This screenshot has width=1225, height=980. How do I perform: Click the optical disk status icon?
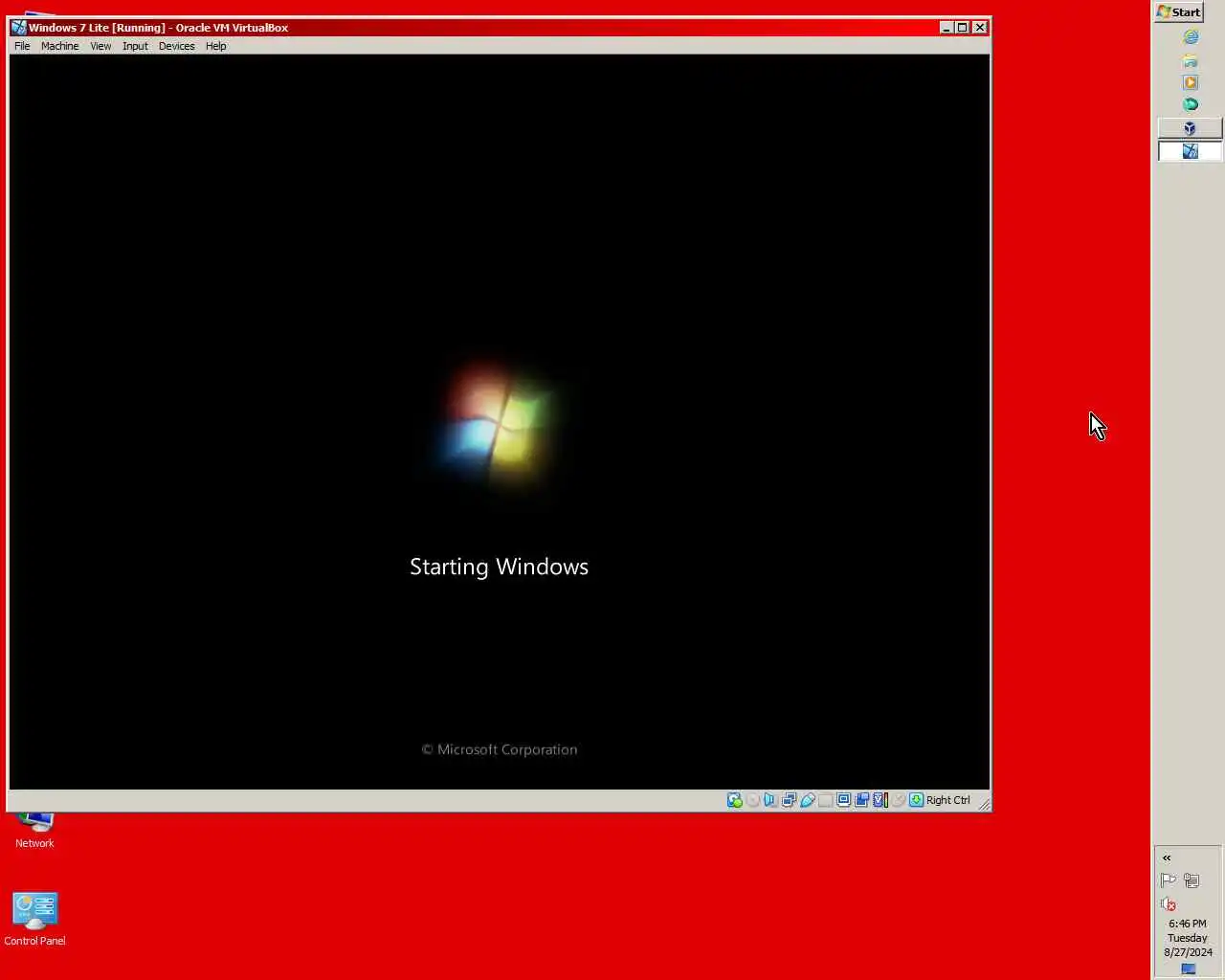coord(753,800)
